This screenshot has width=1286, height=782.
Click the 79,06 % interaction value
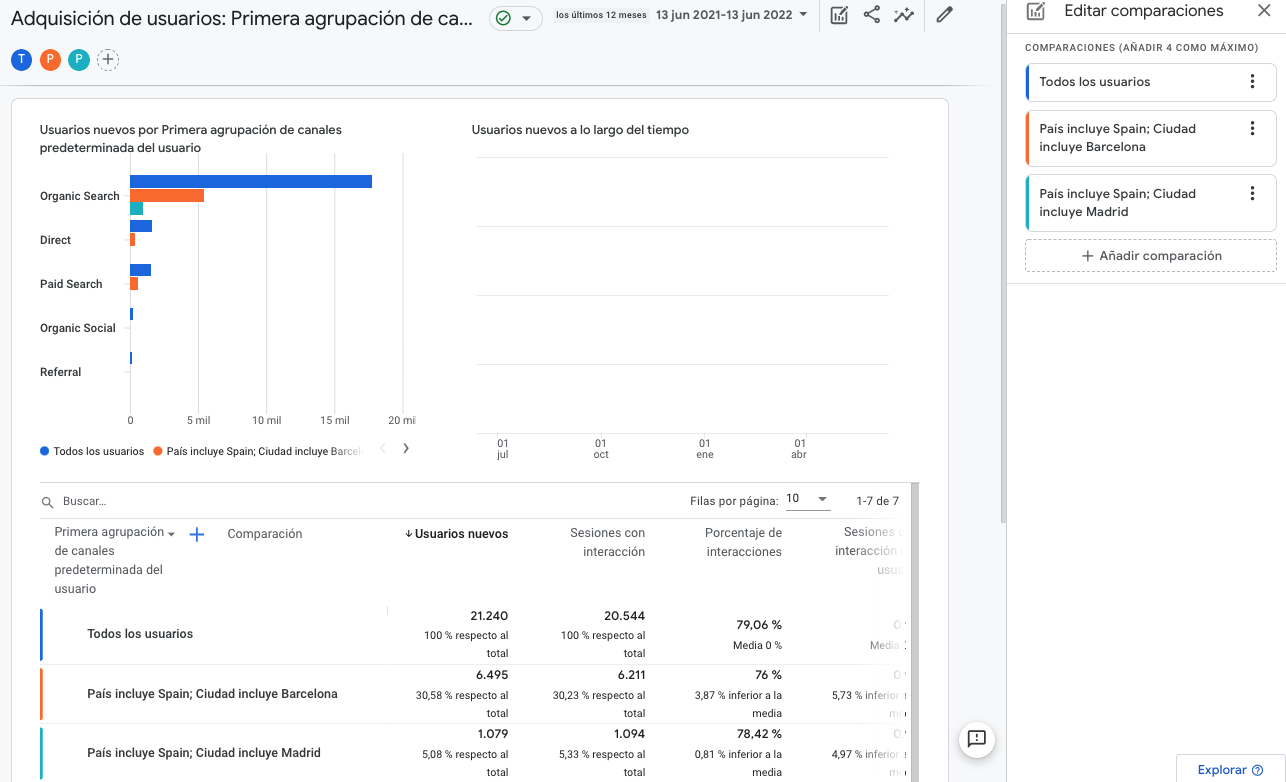(x=759, y=625)
